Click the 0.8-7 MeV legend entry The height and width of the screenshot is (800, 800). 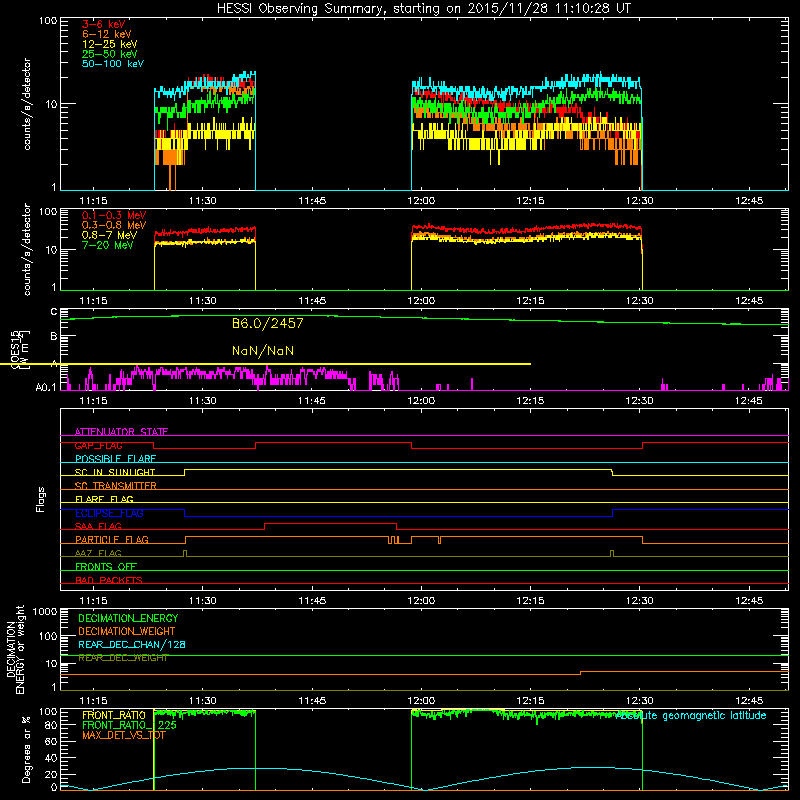[x=109, y=235]
